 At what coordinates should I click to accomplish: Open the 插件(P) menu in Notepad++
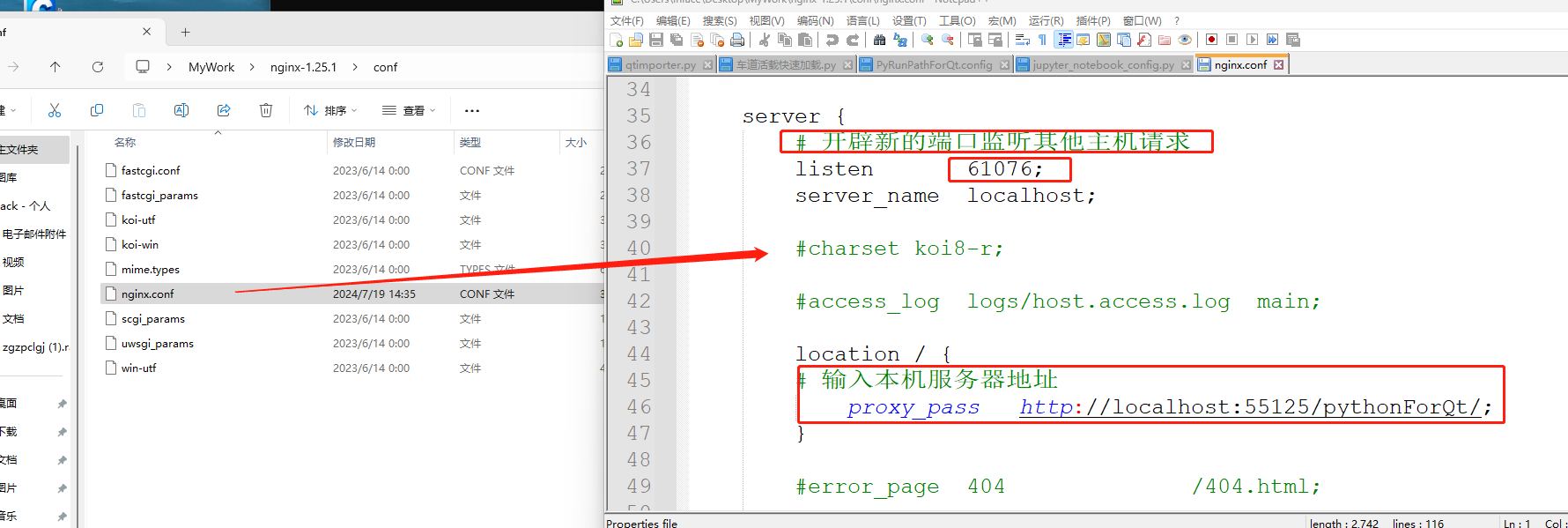[x=1093, y=20]
